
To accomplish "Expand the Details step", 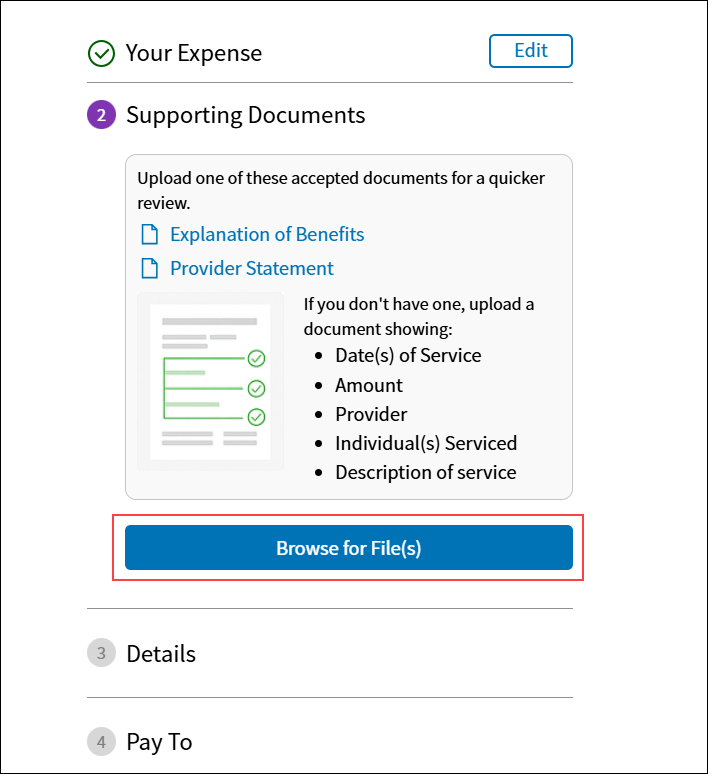I will [x=161, y=654].
